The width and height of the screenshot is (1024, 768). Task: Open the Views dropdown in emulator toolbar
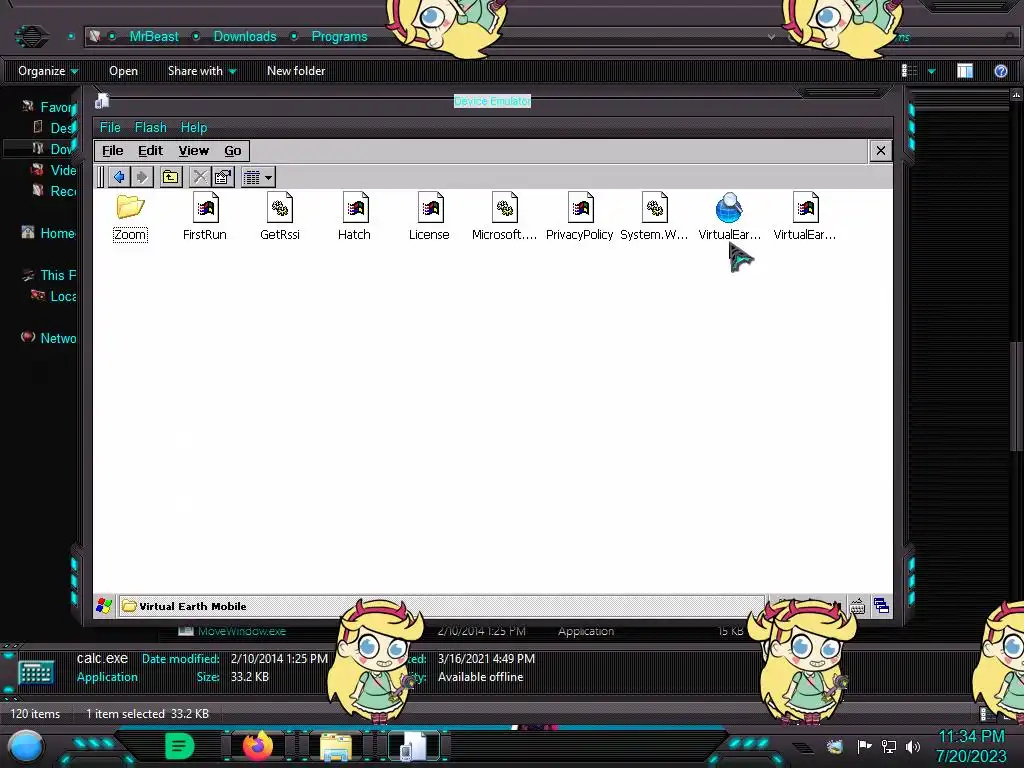pyautogui.click(x=258, y=177)
